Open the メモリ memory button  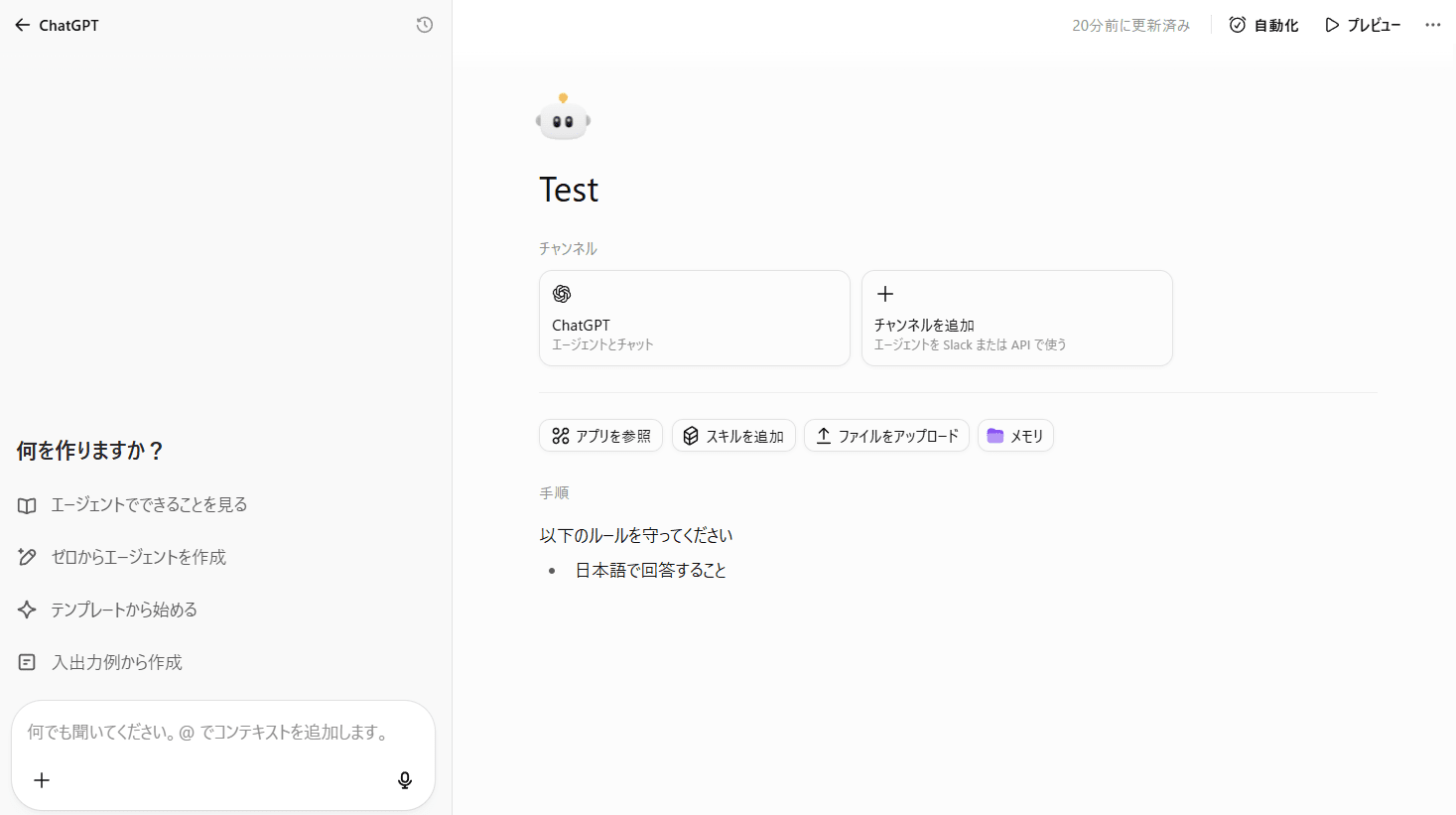[x=1015, y=436]
